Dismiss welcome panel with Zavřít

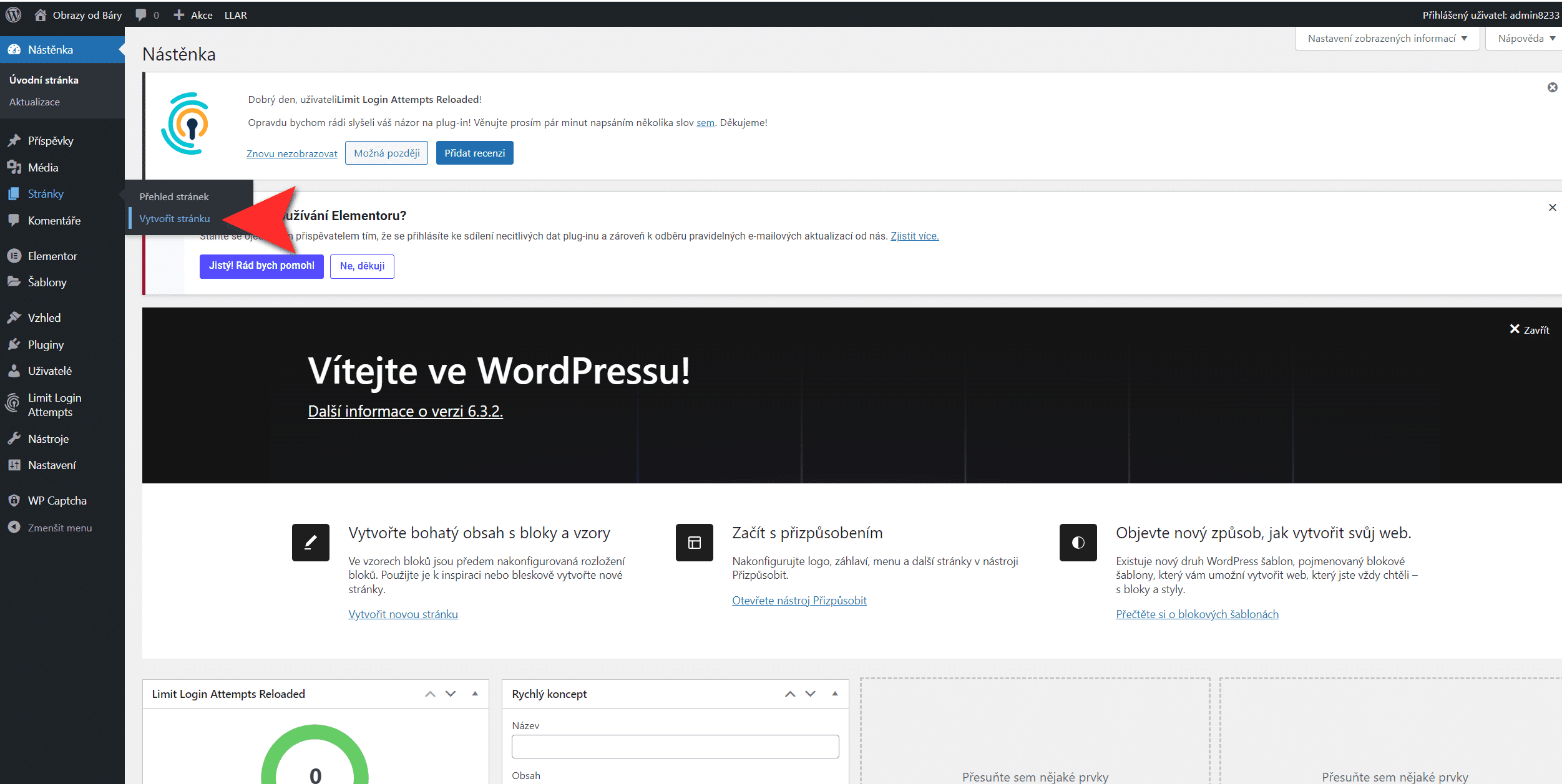(1529, 329)
